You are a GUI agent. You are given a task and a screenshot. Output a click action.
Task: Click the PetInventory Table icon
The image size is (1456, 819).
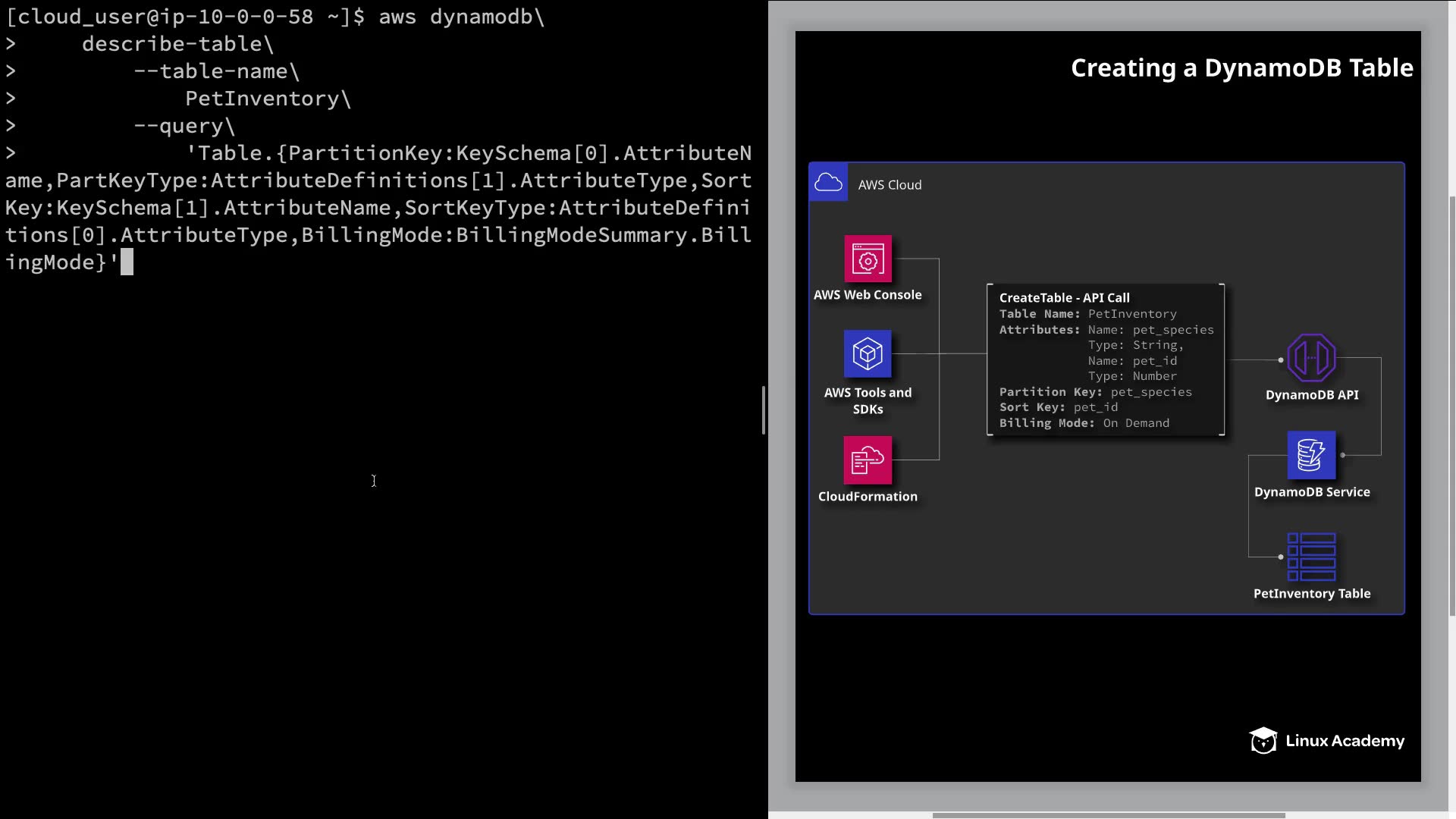[1311, 557]
